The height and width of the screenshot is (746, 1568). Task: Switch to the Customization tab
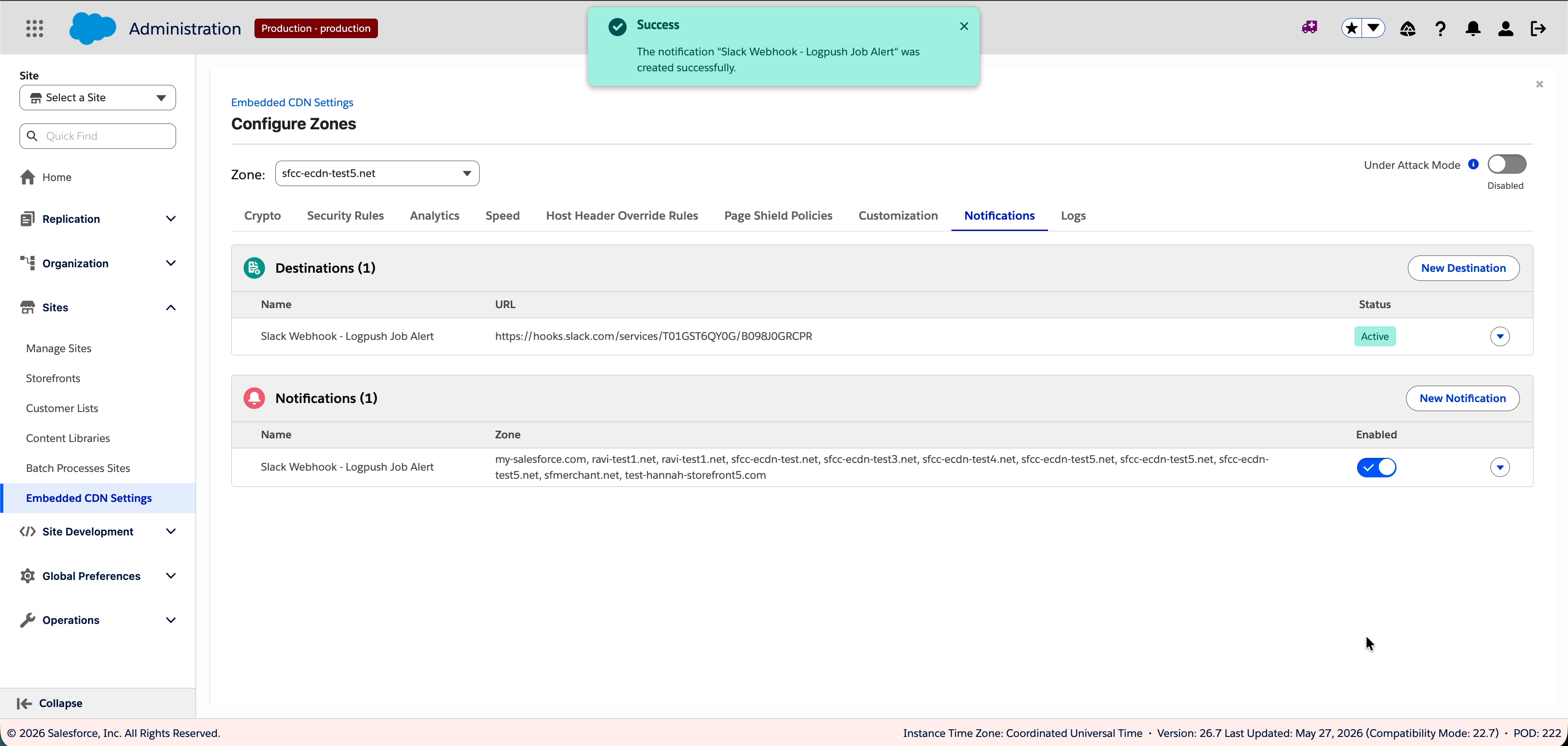898,216
